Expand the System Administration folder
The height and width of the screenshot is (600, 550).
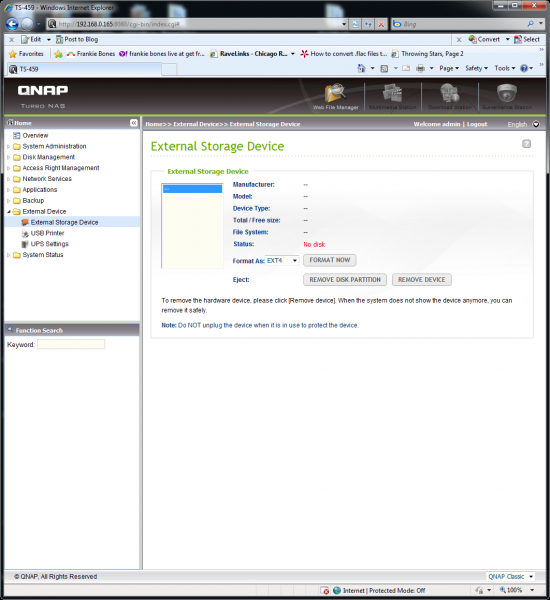[8, 147]
